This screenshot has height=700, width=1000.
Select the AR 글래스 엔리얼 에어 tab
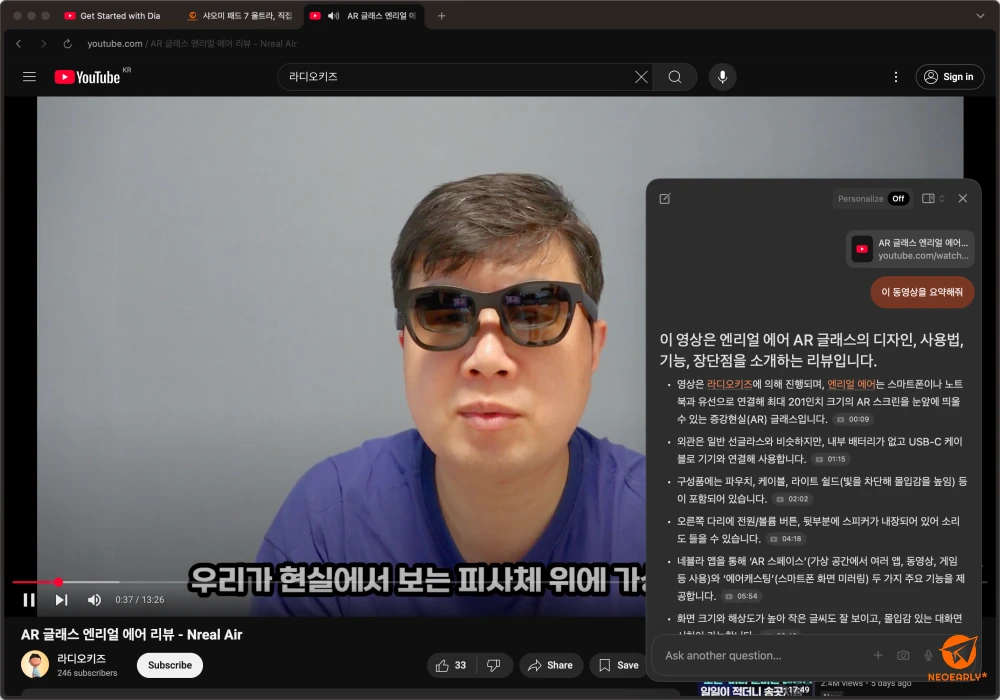coord(381,16)
